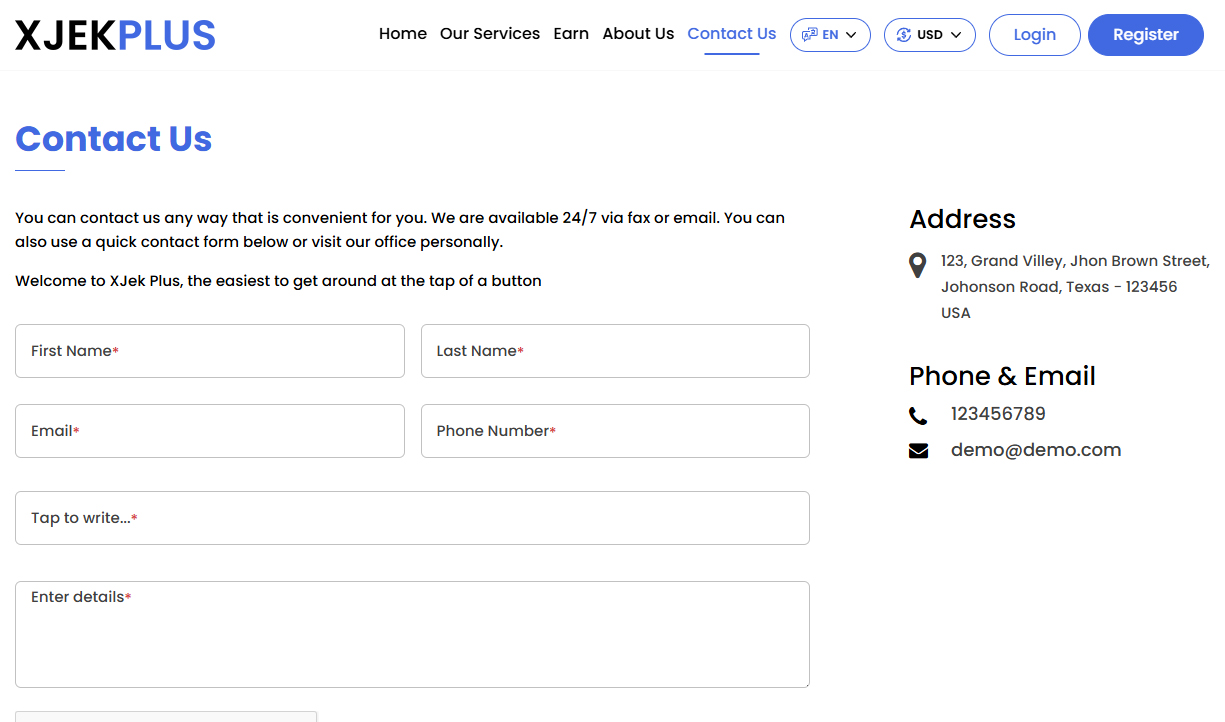Click the demo@demo.com email address
This screenshot has height=722, width=1225.
[x=1036, y=449]
